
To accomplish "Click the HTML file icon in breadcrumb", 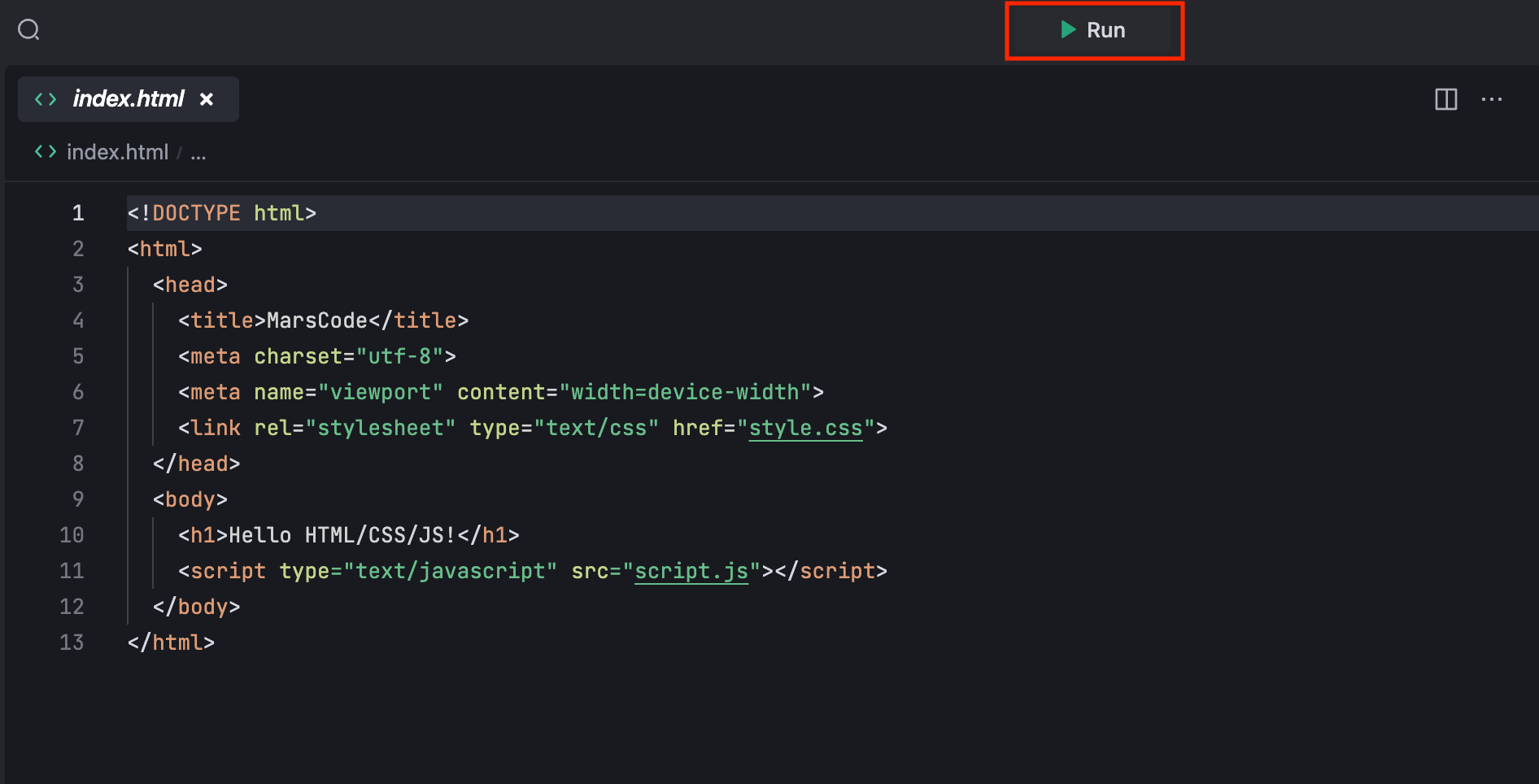I will (46, 152).
